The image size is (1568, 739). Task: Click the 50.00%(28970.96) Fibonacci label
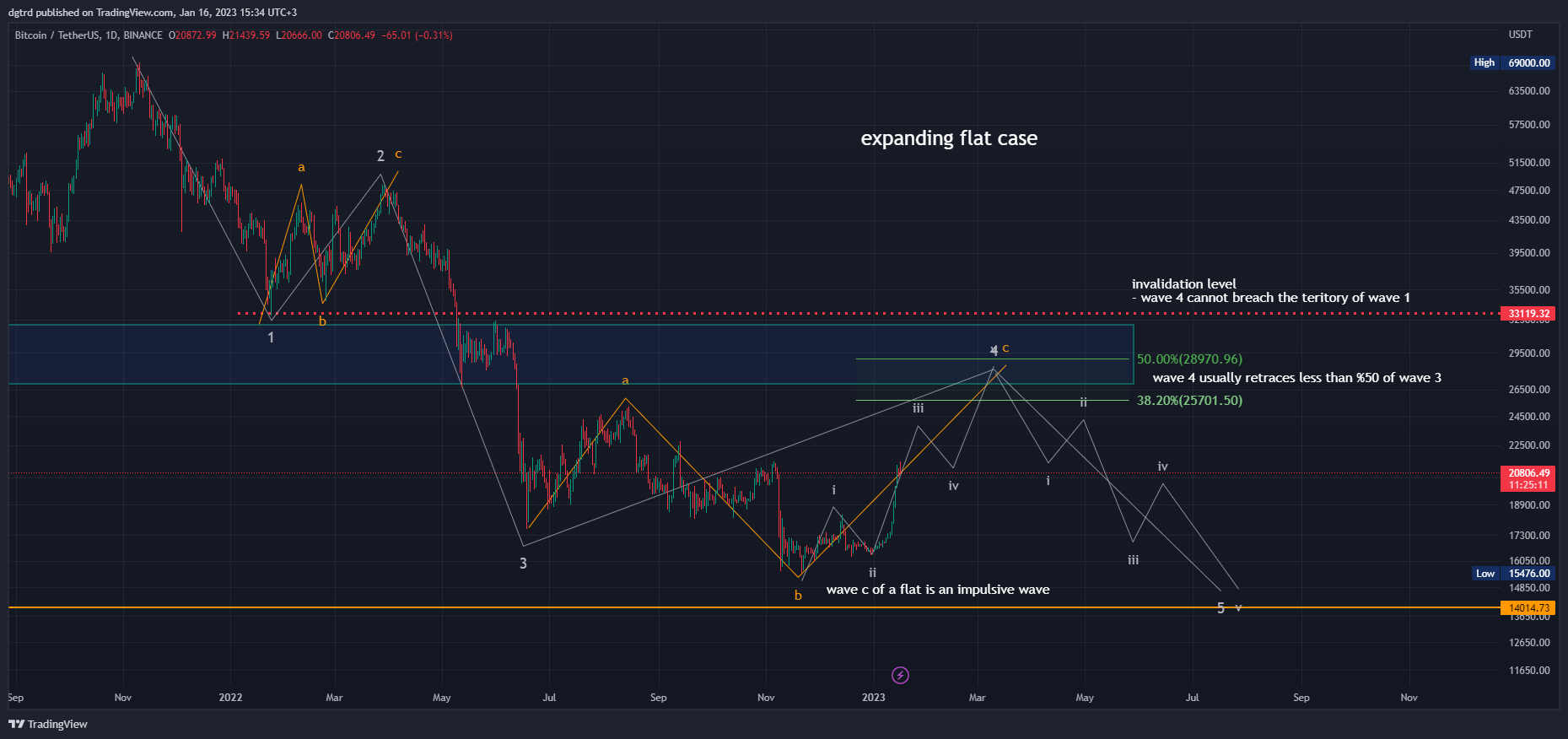(x=1189, y=359)
